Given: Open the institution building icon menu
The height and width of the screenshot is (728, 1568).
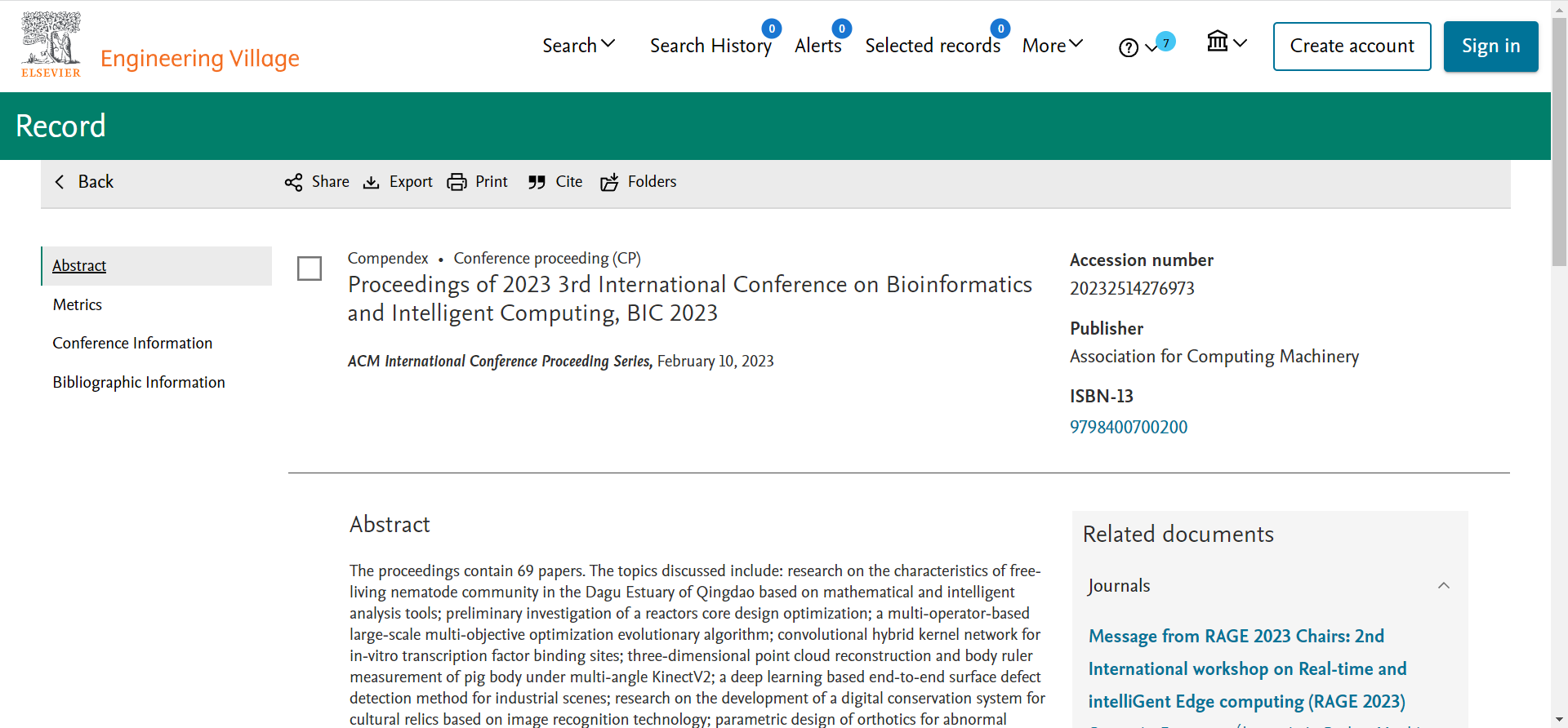Looking at the screenshot, I should (x=1218, y=41).
